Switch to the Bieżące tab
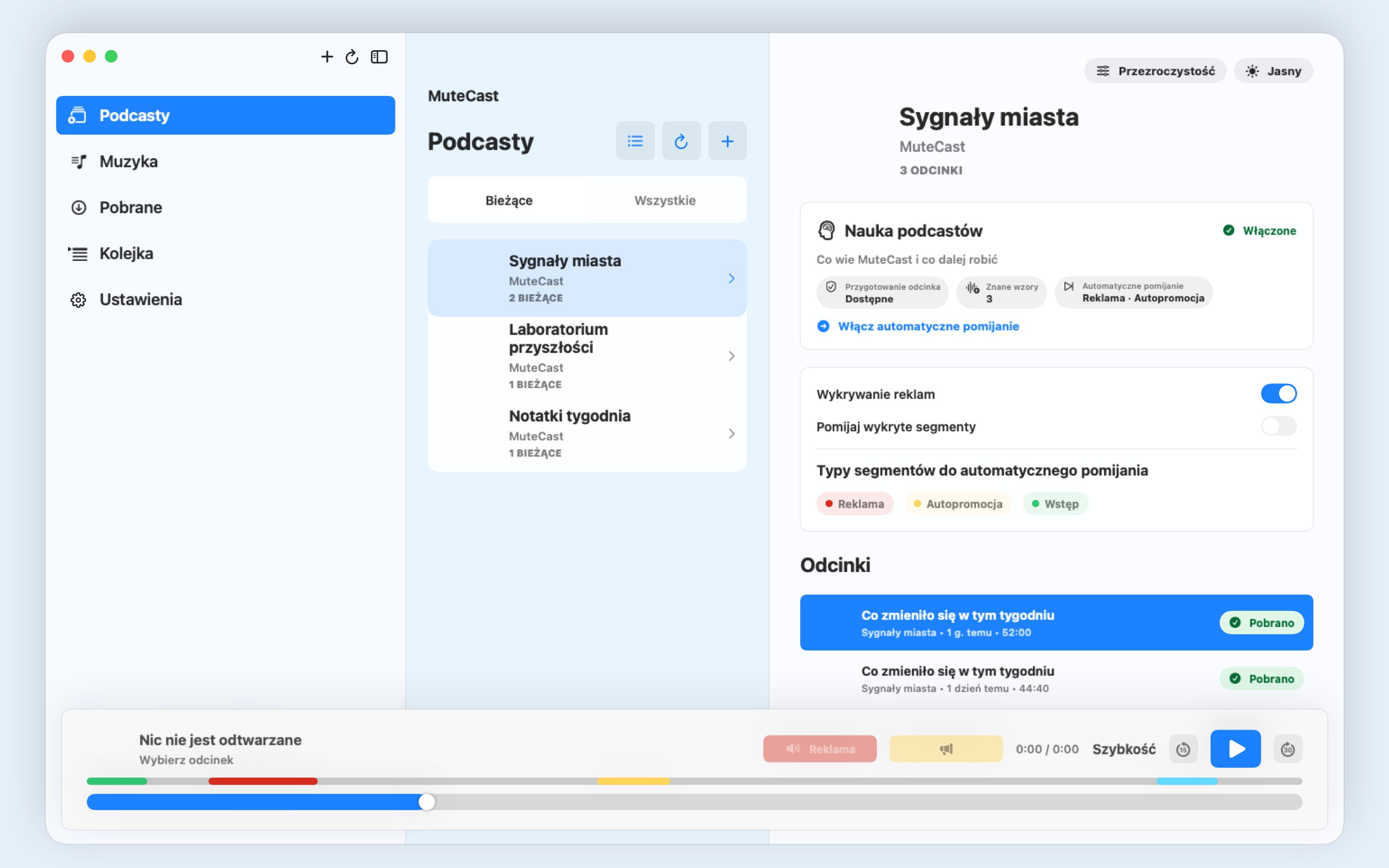Screen dimensions: 1389x868 coord(509,200)
